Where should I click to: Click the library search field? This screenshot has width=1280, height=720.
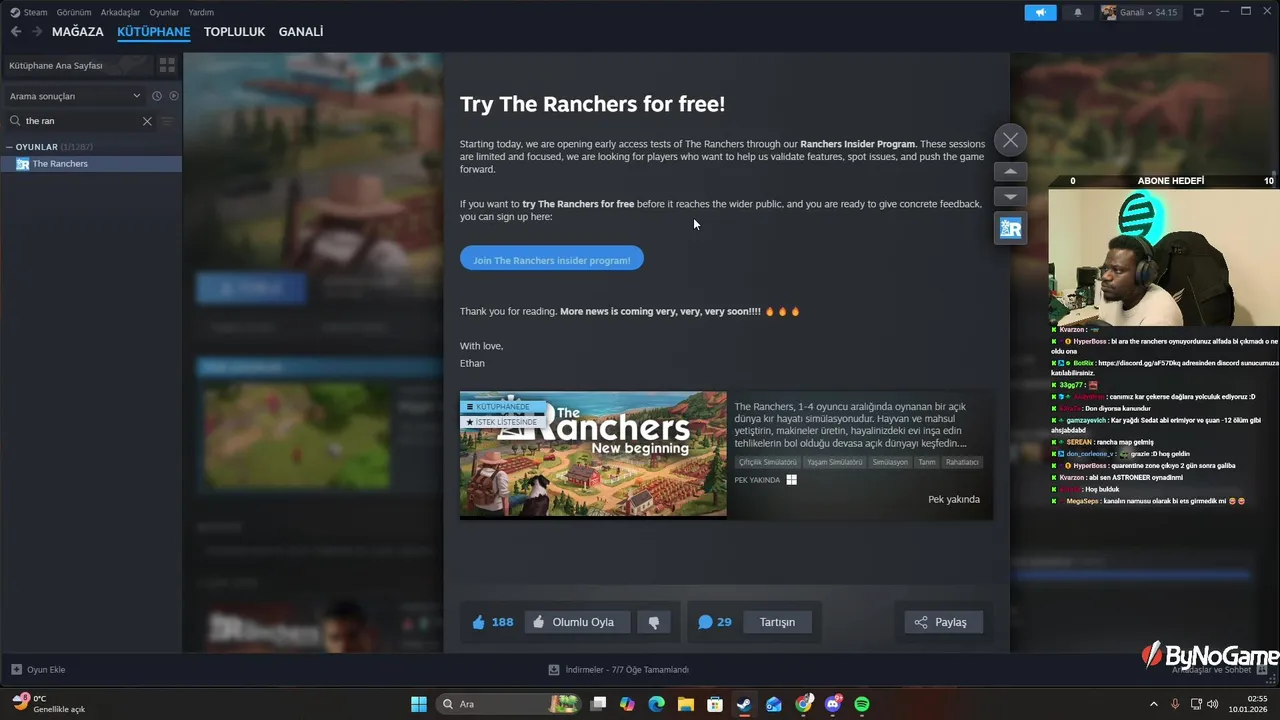coord(80,121)
